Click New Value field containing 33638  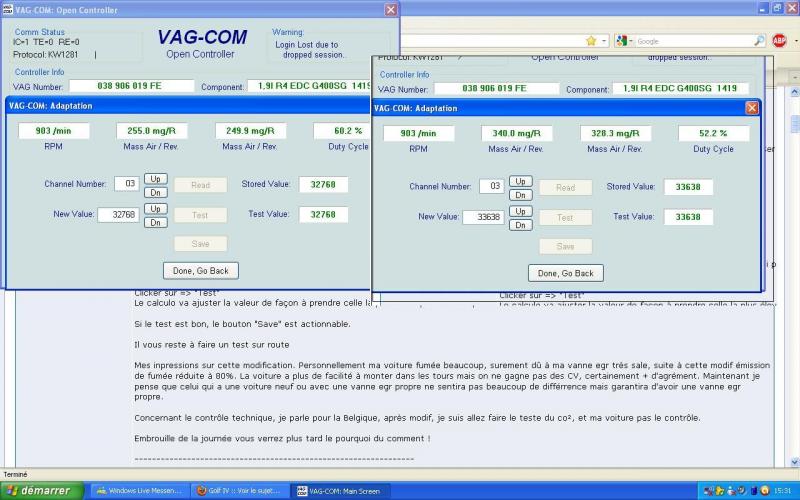483,217
